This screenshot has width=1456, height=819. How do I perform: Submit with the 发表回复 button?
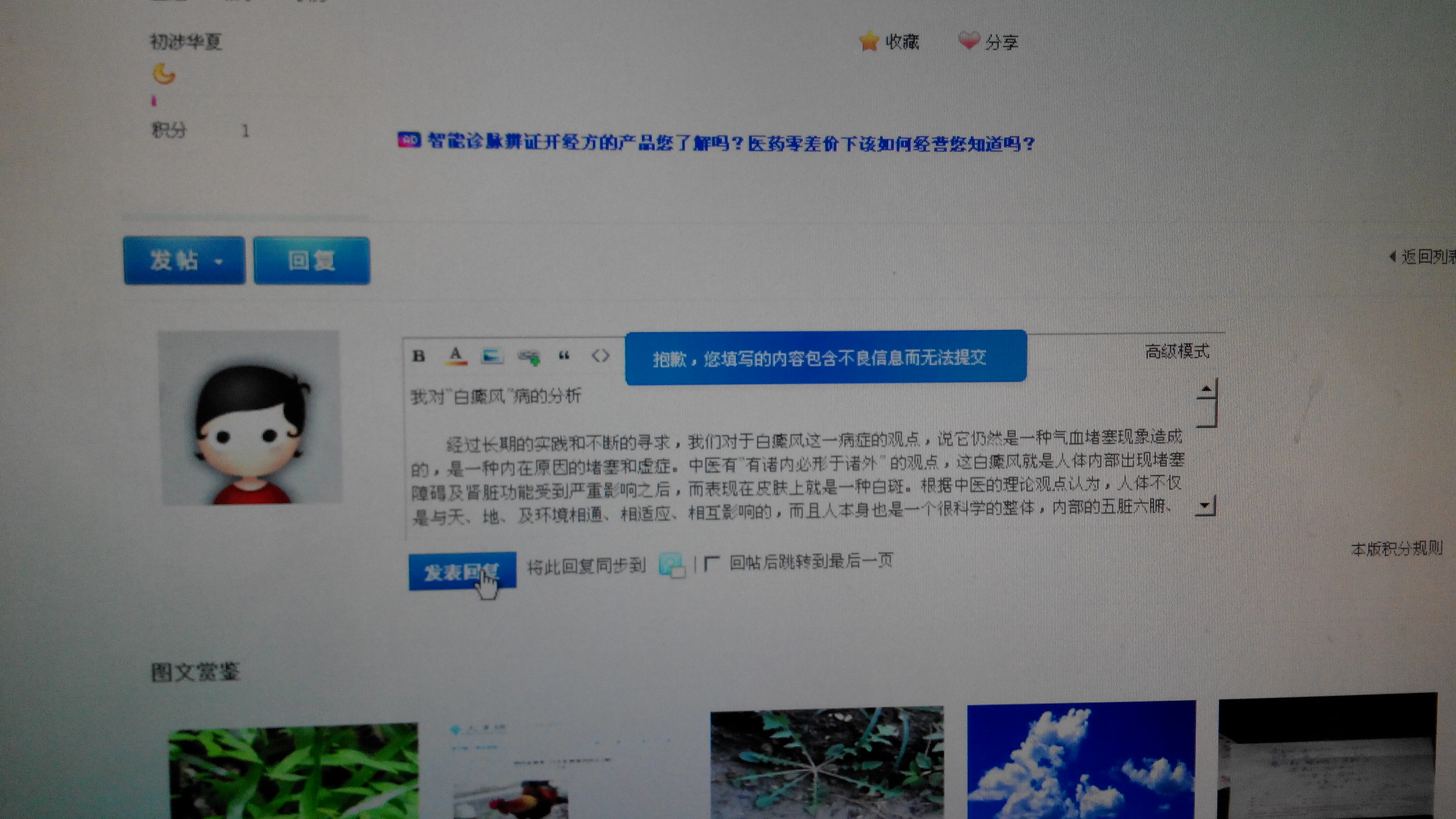tap(462, 571)
